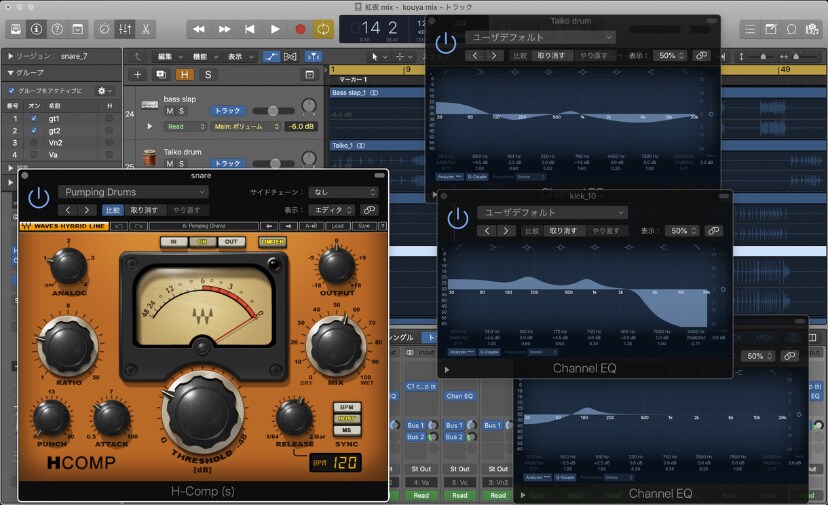Solo the bass slap track

182,111
